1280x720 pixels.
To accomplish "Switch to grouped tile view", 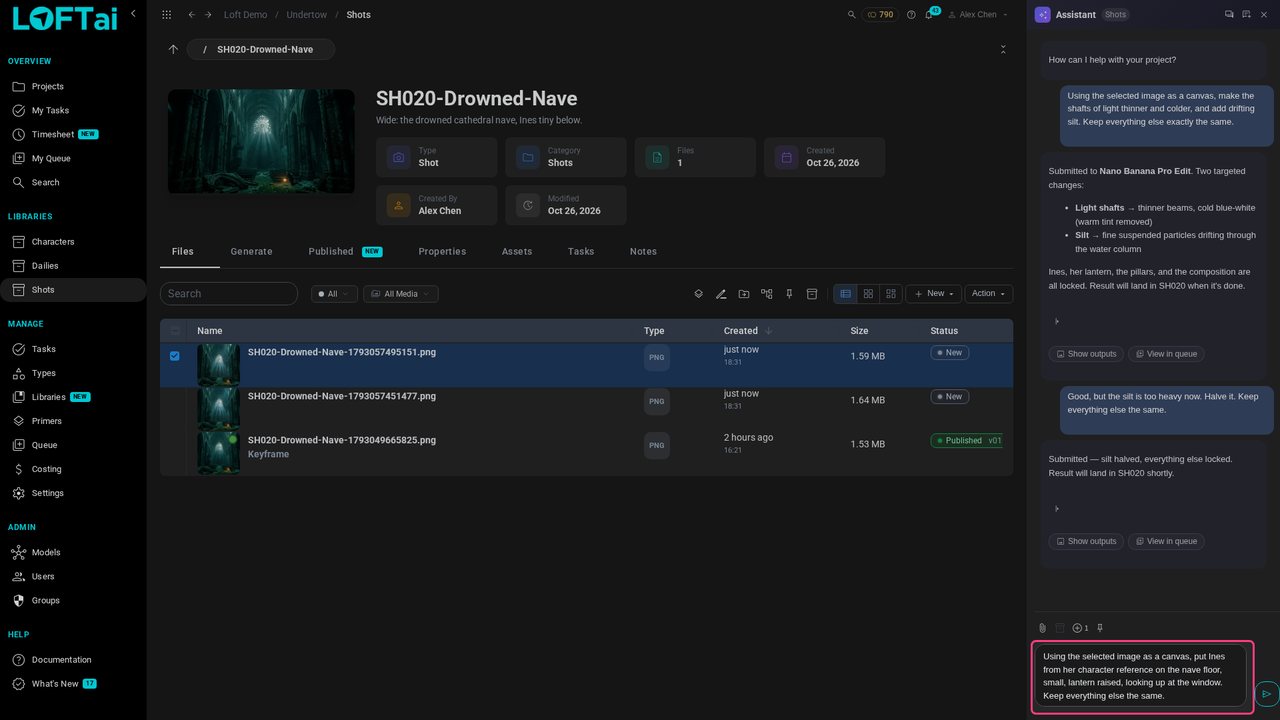I will pyautogui.click(x=890, y=294).
